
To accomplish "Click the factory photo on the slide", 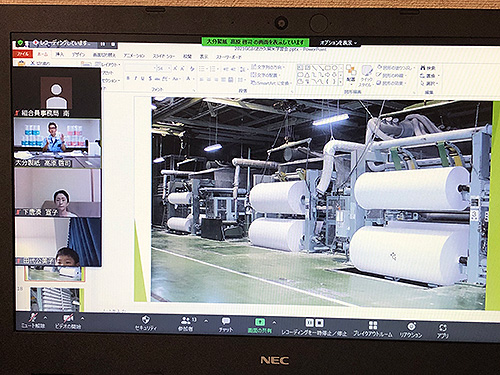I will [321, 202].
